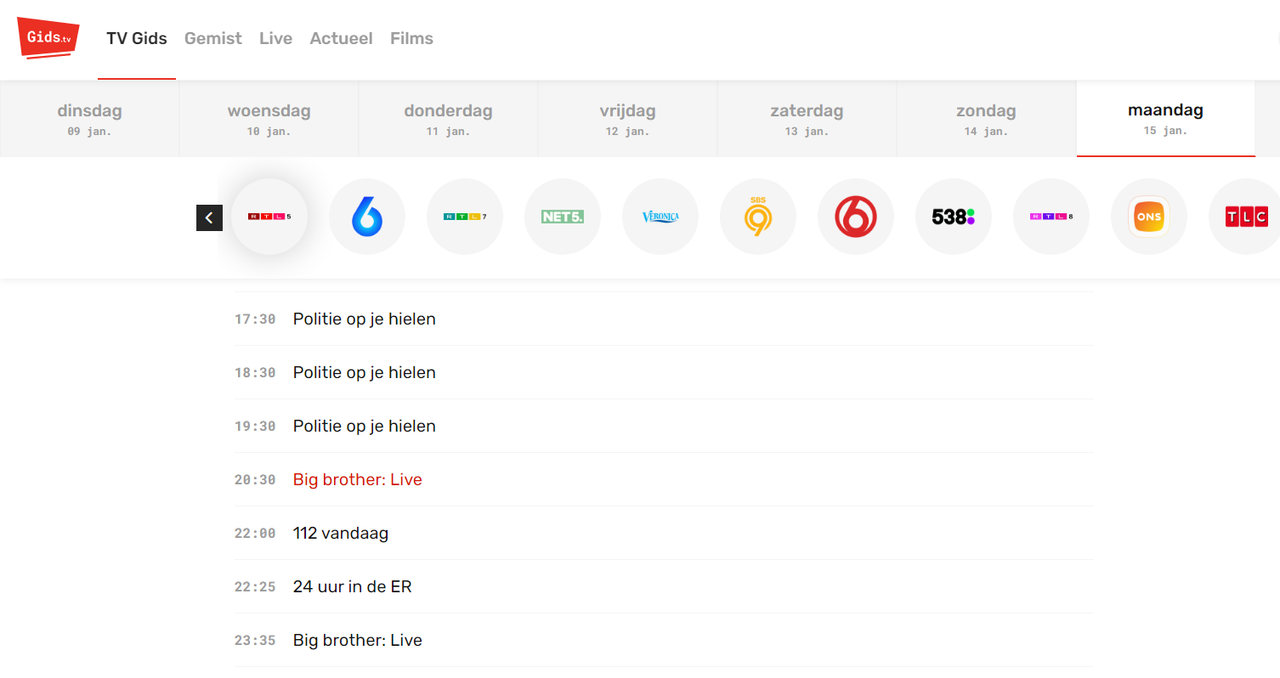Open the Actueel menu item

click(x=341, y=38)
